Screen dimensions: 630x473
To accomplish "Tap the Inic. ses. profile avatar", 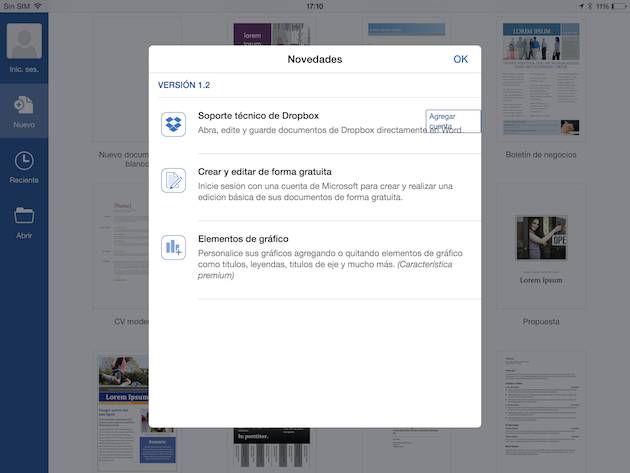I will point(24,42).
